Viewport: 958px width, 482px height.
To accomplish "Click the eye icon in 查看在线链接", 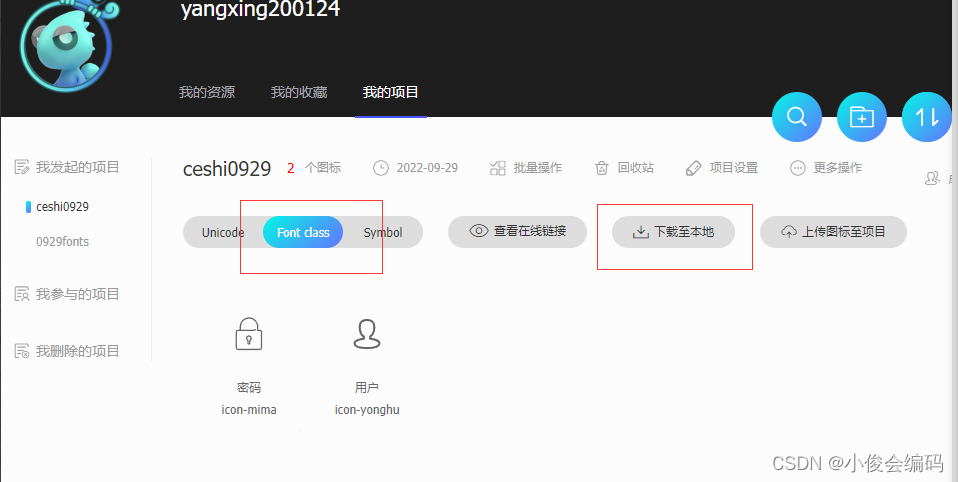I will click(478, 231).
